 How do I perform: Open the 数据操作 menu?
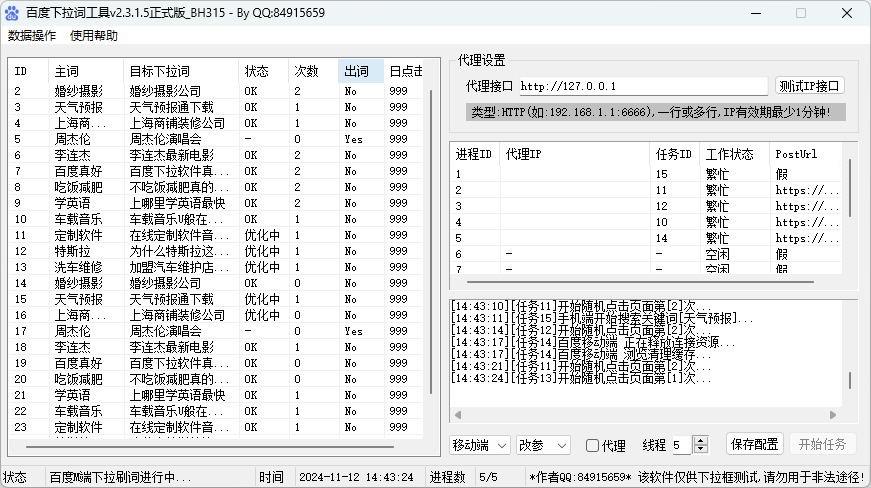(x=32, y=36)
